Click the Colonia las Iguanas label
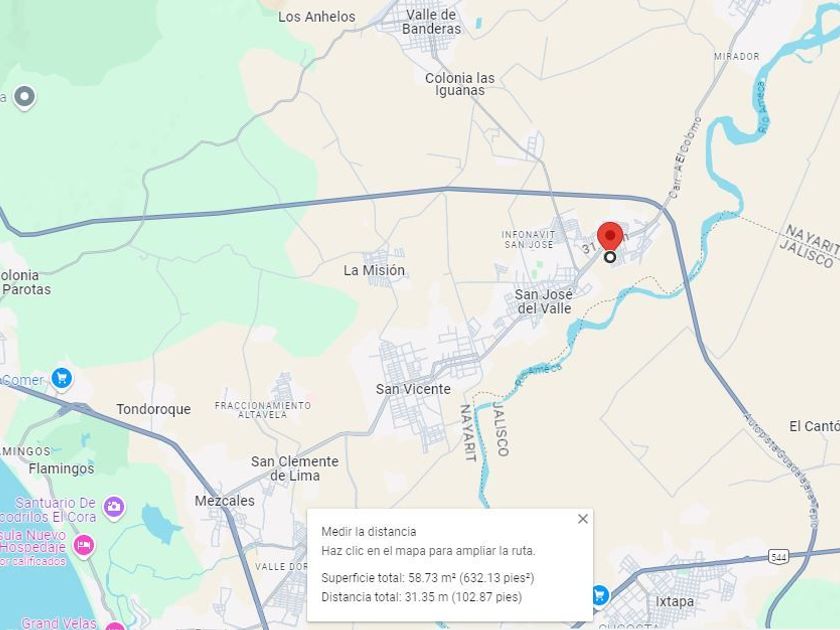The image size is (840, 630). pos(460,84)
